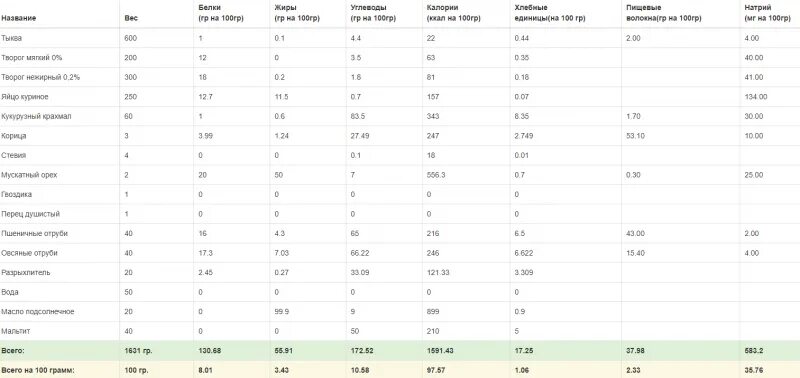This screenshot has height=378, width=800.
Task: Click the Тыква row name
Action: (12, 38)
